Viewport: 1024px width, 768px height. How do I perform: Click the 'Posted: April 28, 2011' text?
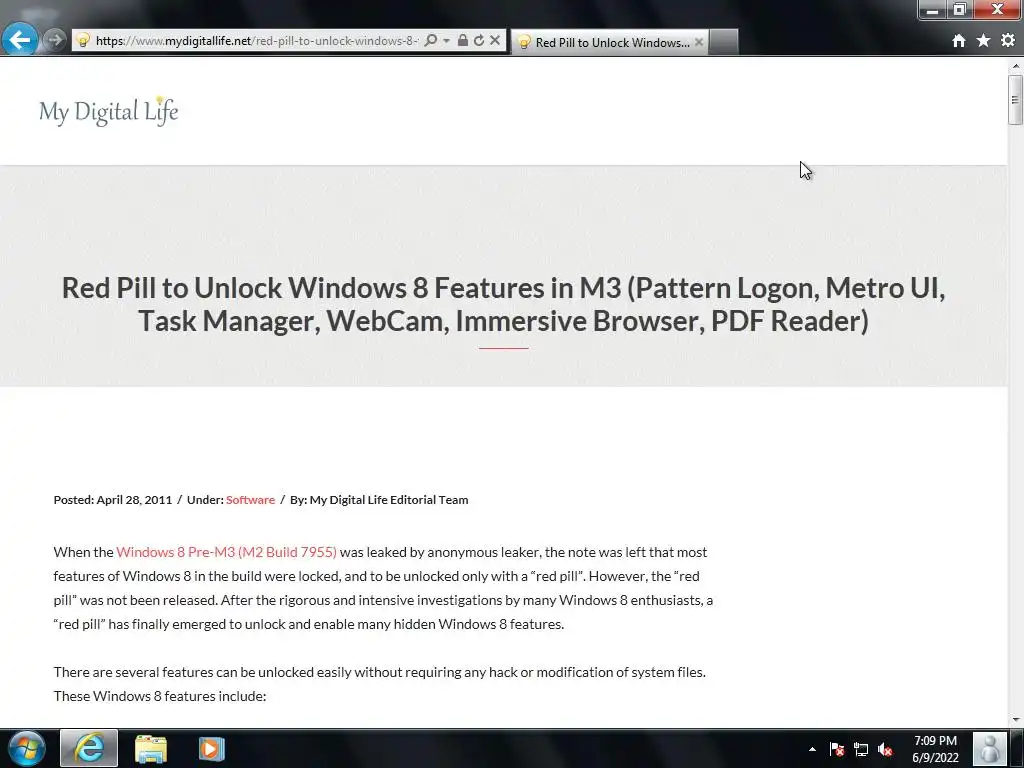click(x=112, y=500)
